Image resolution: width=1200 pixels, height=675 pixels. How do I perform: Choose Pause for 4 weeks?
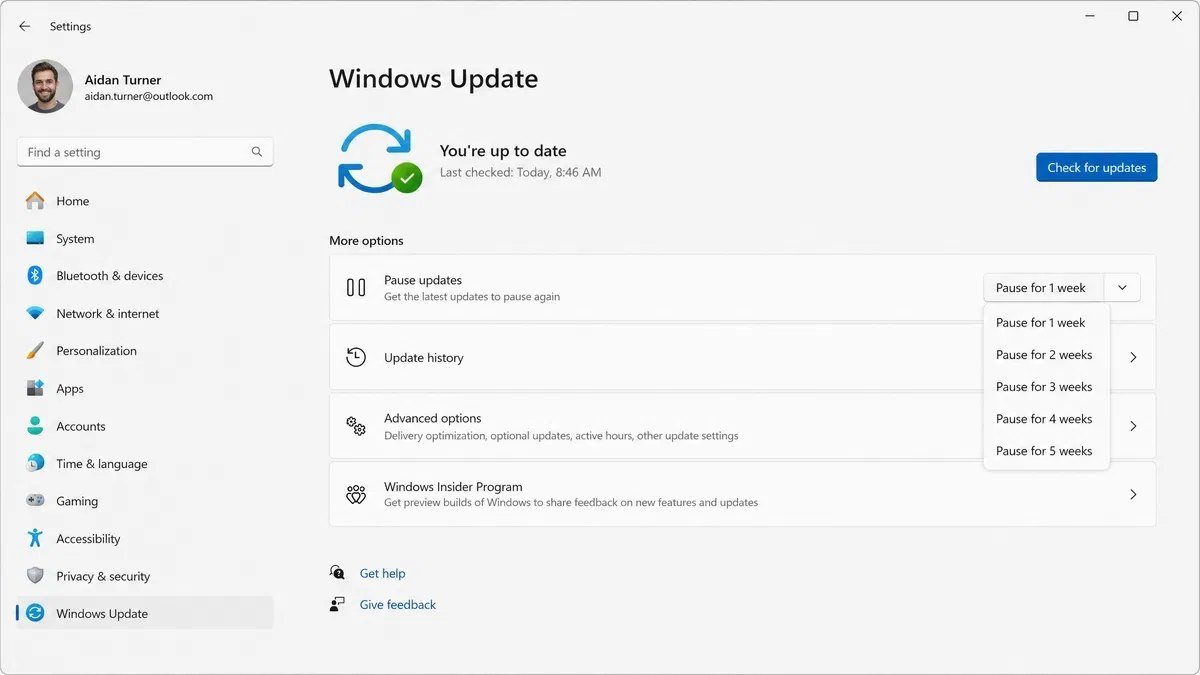pos(1046,419)
